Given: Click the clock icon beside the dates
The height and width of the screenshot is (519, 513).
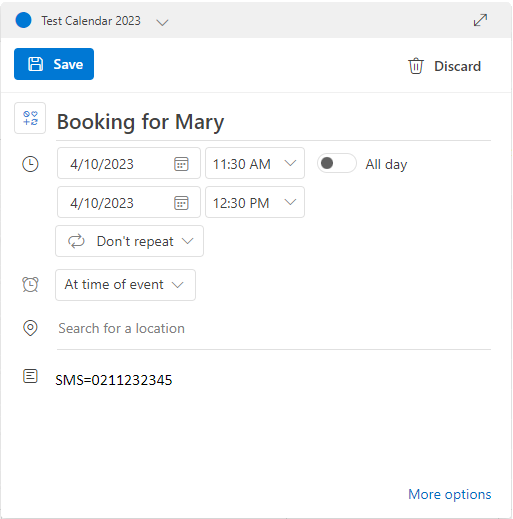Looking at the screenshot, I should [x=30, y=164].
